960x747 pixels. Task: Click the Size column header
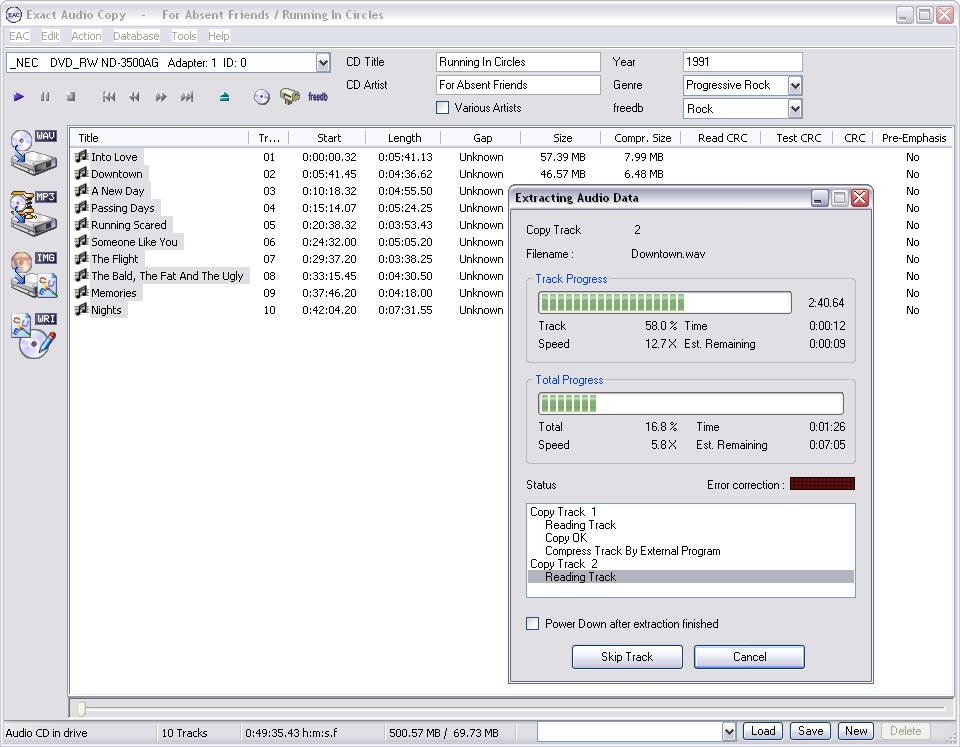[562, 138]
